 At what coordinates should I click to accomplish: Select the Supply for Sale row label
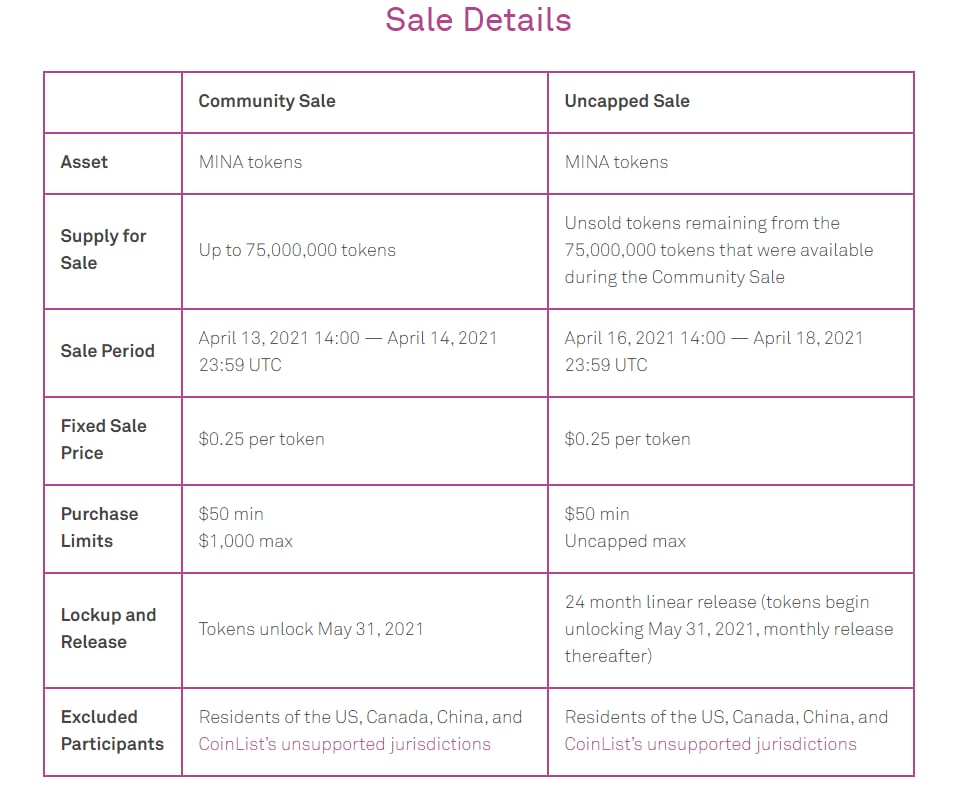click(103, 249)
